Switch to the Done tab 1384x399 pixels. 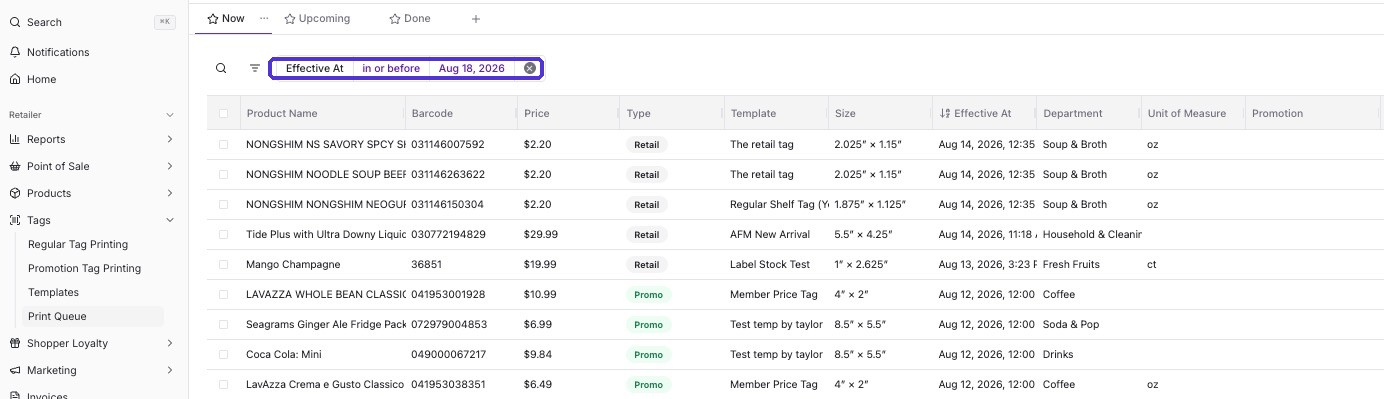tap(410, 18)
